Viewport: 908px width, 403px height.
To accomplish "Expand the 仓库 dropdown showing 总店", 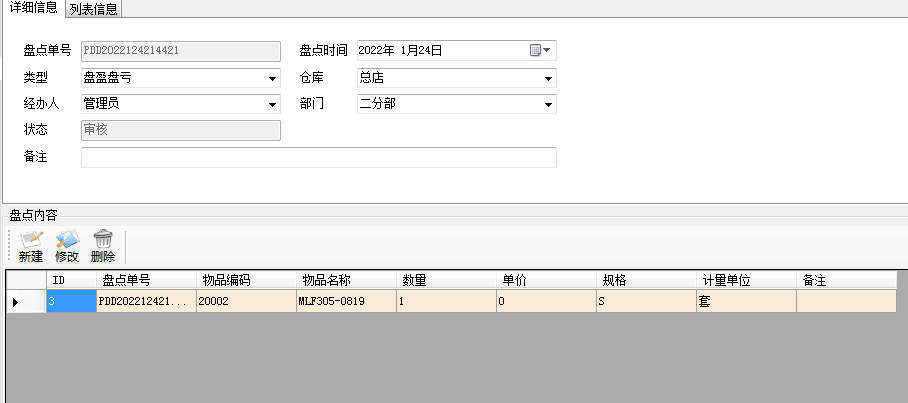I will (x=548, y=78).
